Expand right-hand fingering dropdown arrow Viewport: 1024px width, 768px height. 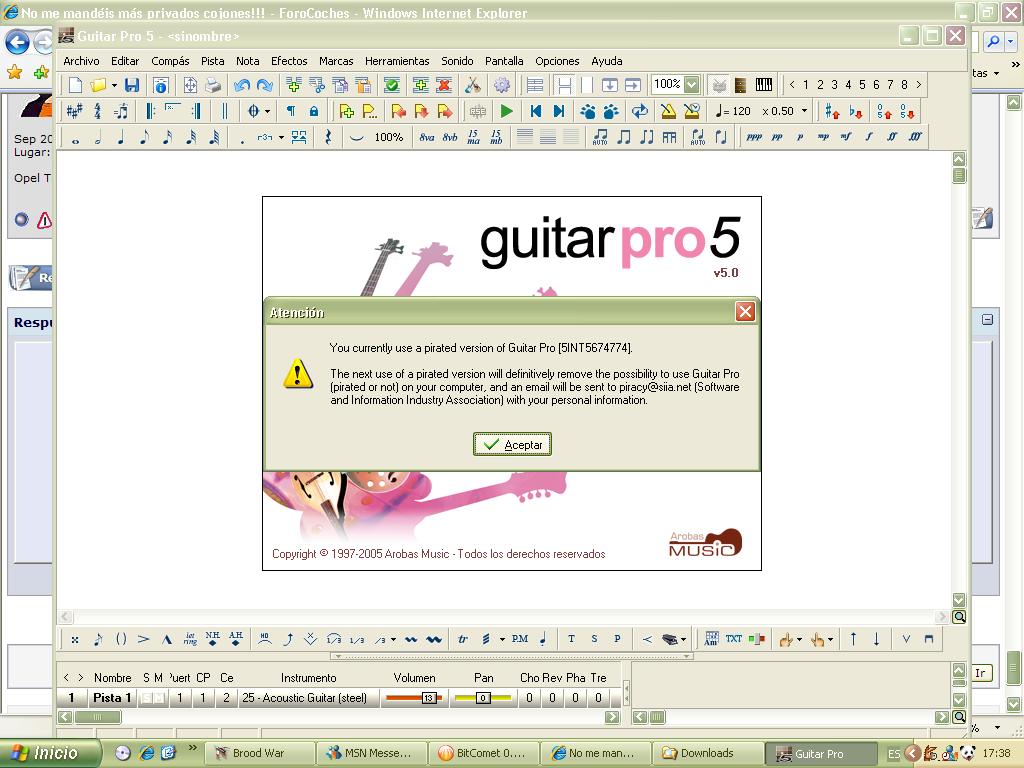point(830,639)
